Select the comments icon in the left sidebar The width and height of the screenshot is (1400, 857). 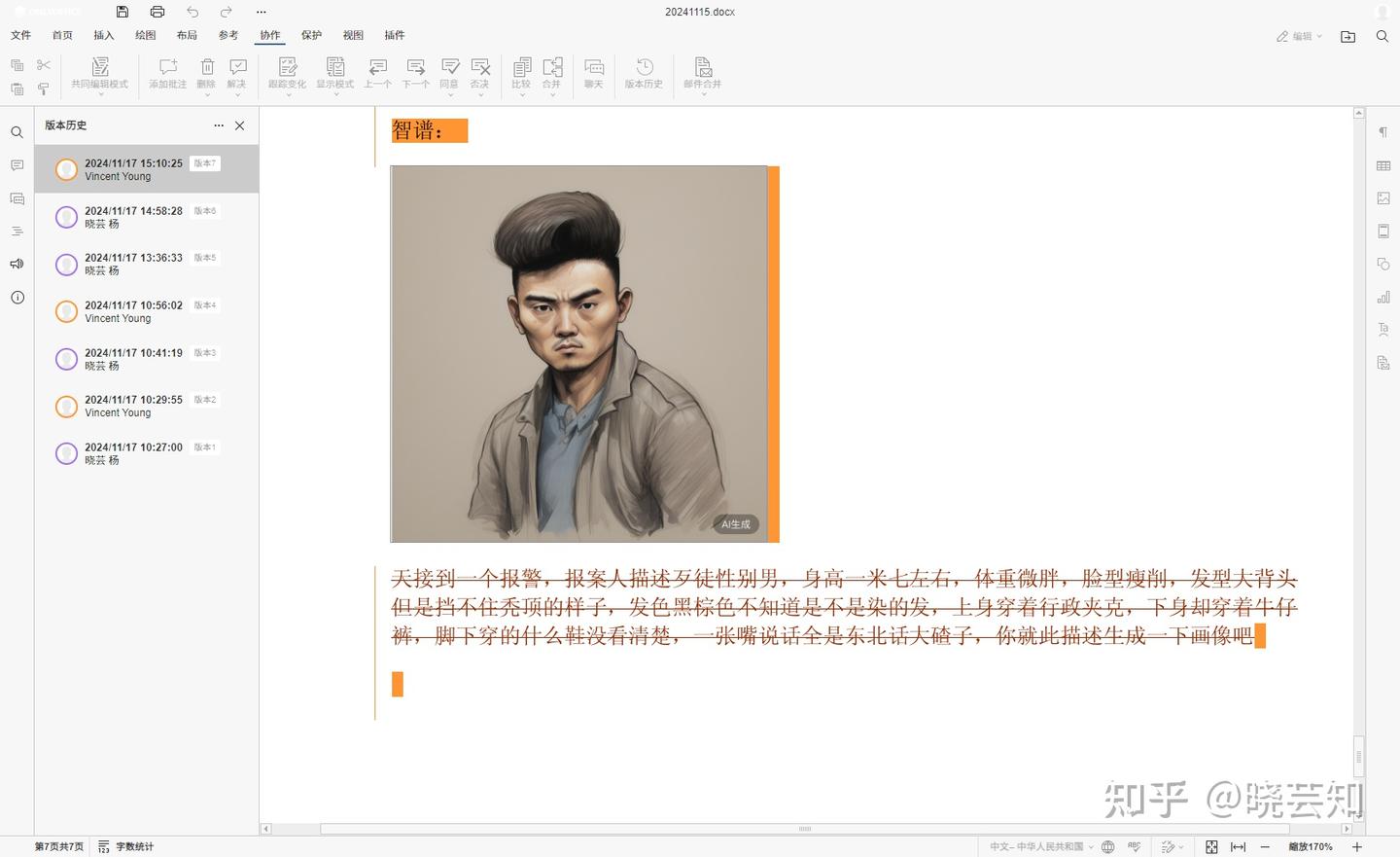coord(17,165)
